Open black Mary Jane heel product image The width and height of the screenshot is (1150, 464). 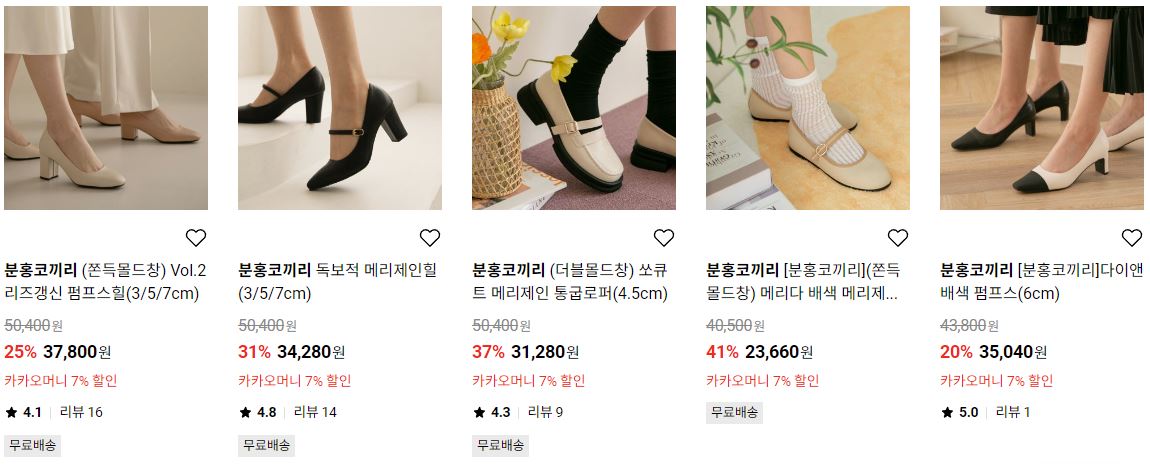tap(340, 108)
